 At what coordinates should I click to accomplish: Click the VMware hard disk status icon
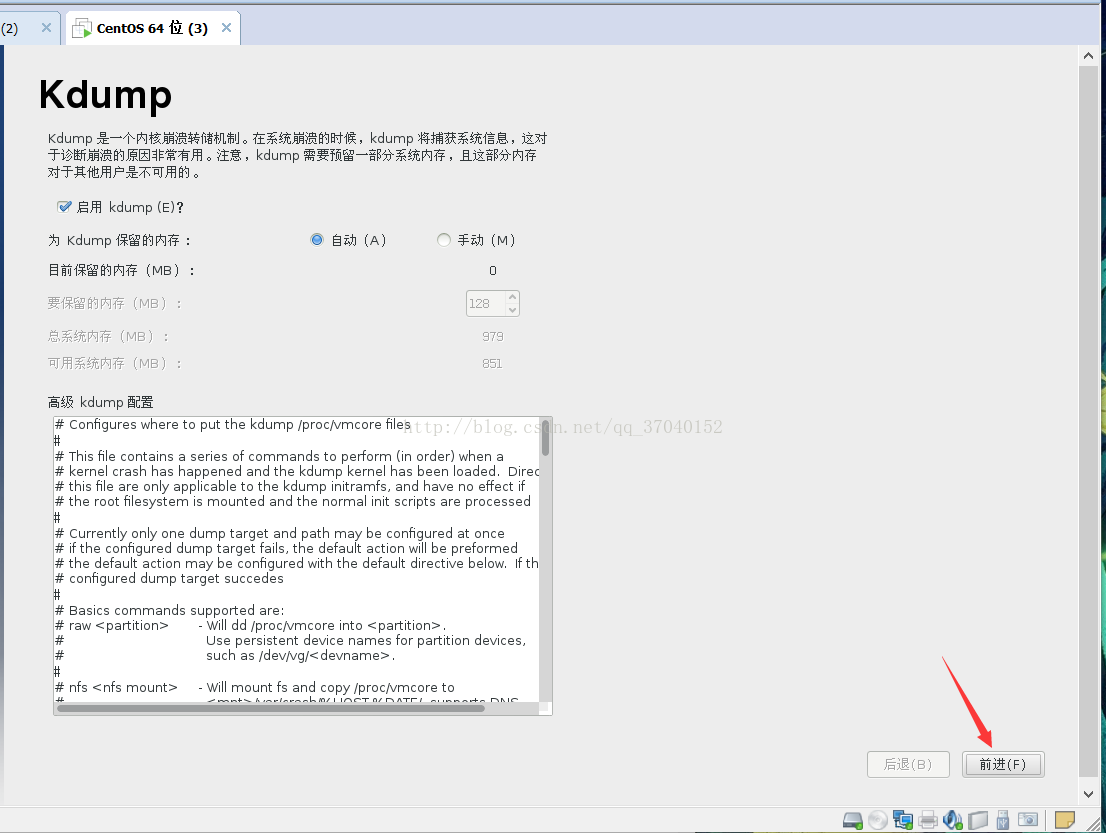[852, 820]
